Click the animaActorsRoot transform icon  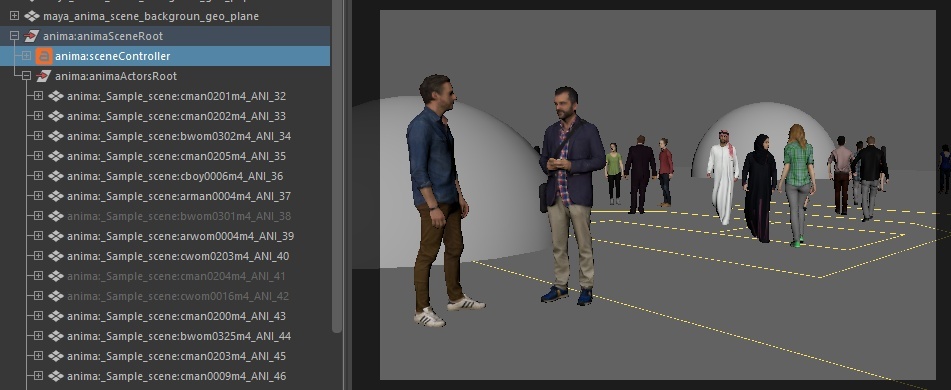44,76
